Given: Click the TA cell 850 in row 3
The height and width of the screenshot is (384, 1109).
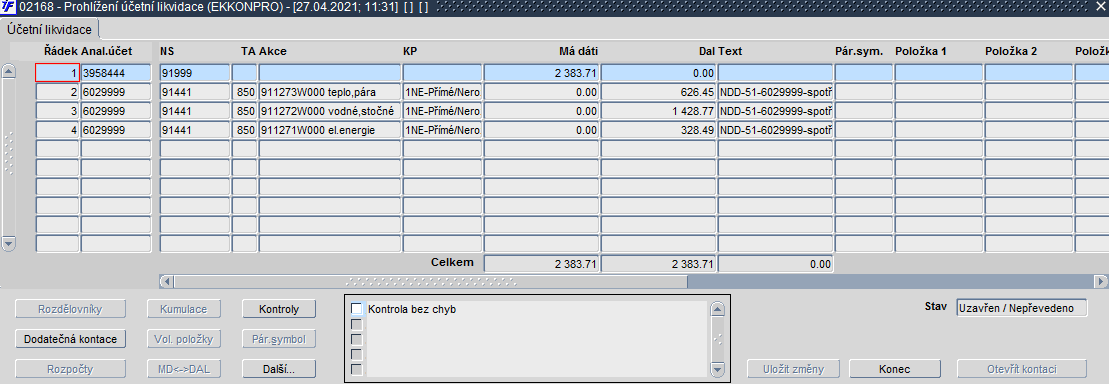Looking at the screenshot, I should [x=245, y=111].
